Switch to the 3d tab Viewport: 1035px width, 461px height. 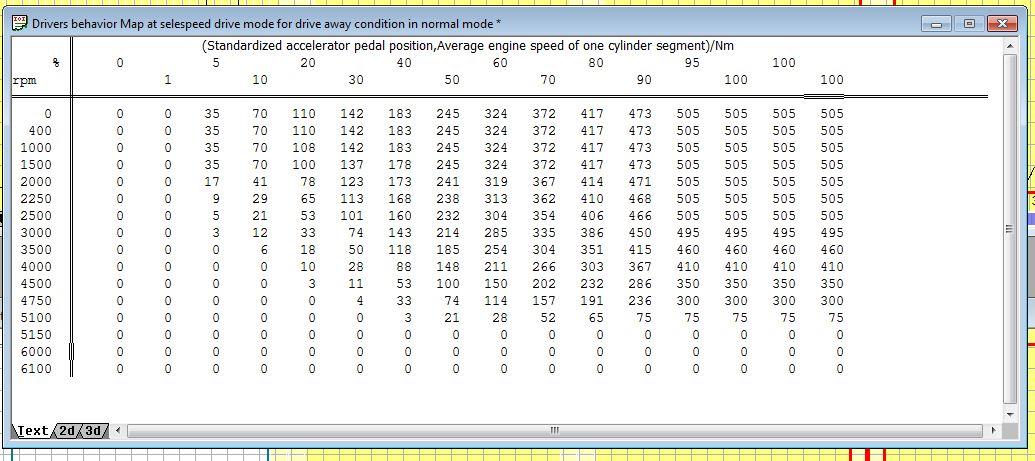point(93,431)
